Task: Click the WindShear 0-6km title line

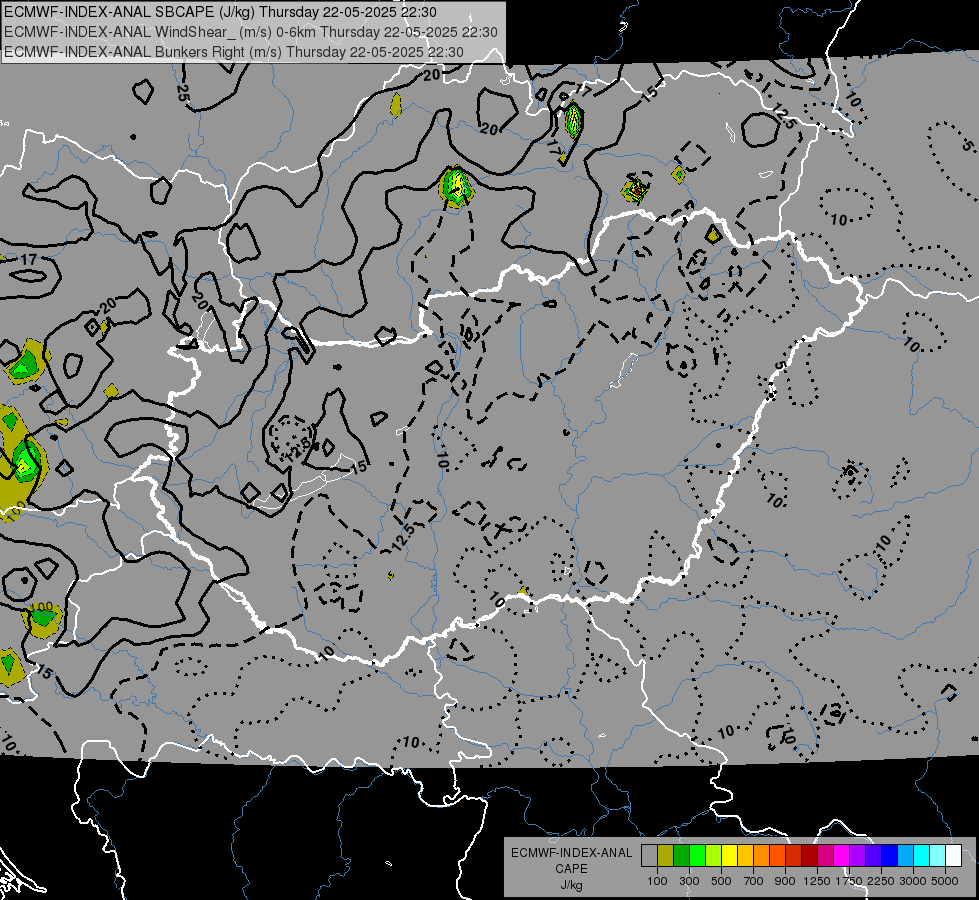Action: pyautogui.click(x=250, y=32)
